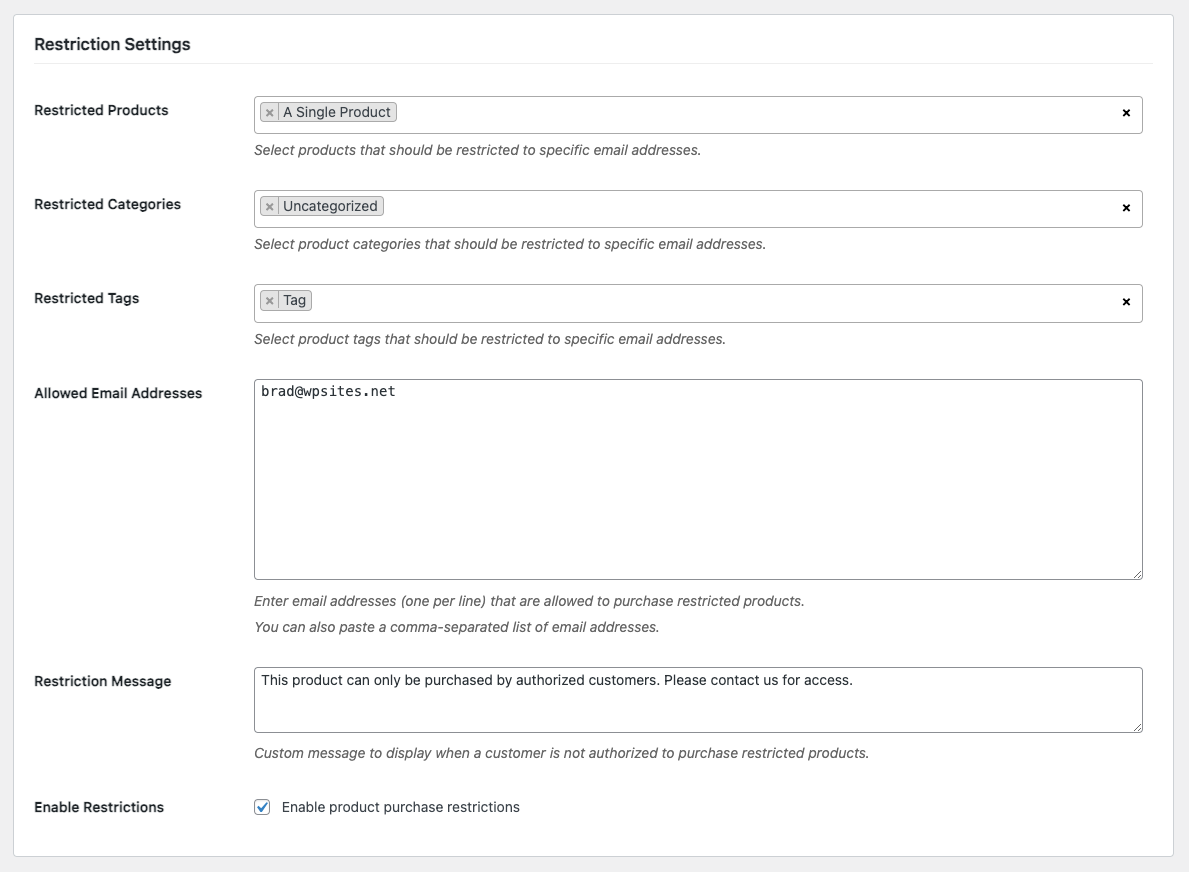Uncheck the product purchase restrictions checkbox

[262, 807]
